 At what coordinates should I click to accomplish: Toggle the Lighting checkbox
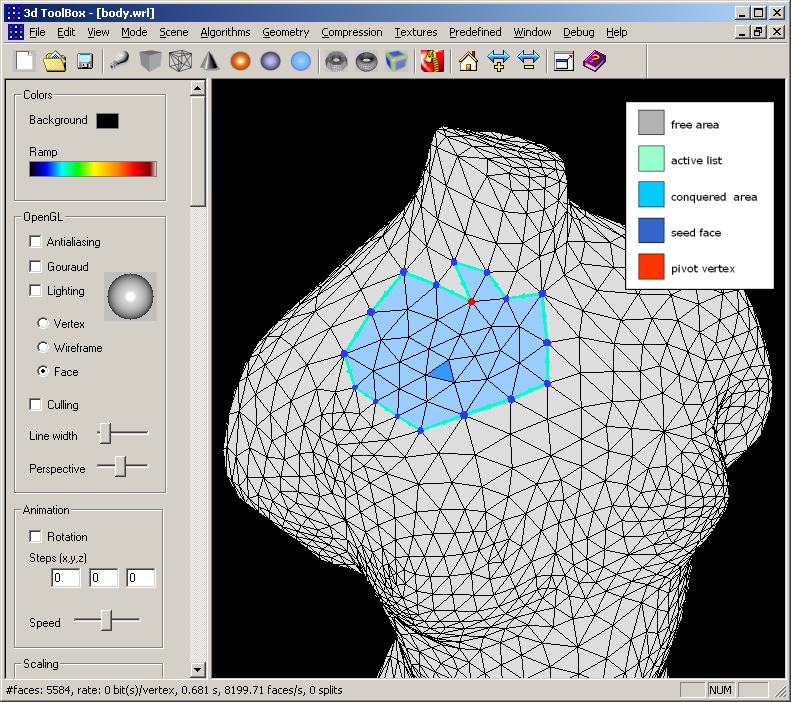[x=36, y=291]
